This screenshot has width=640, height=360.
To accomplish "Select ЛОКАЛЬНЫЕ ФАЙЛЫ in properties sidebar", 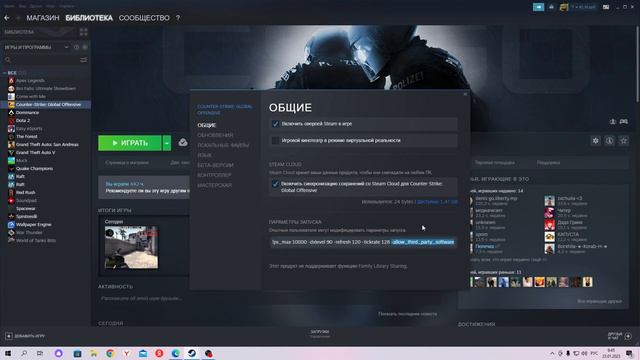I will (x=223, y=145).
